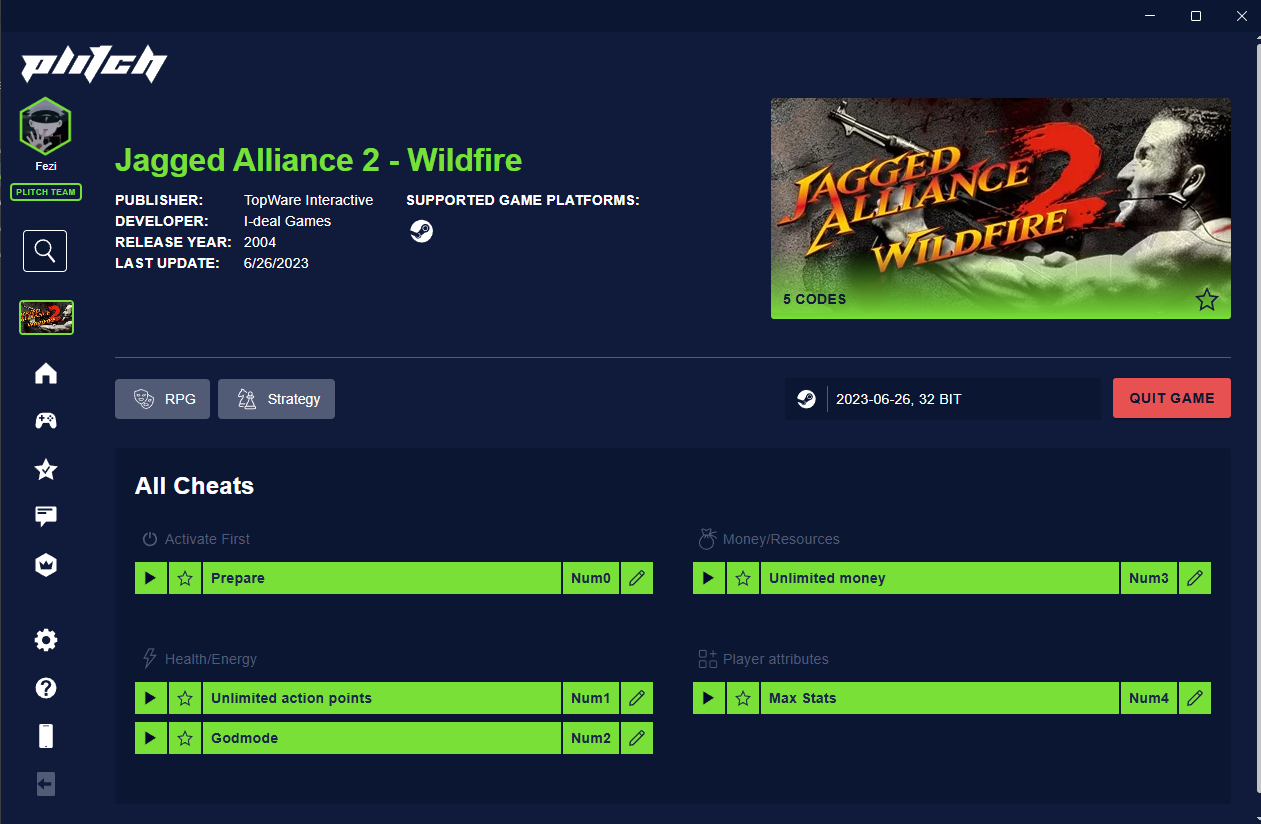Activate Godmode cheat play button
This screenshot has height=824, width=1261.
(x=151, y=738)
